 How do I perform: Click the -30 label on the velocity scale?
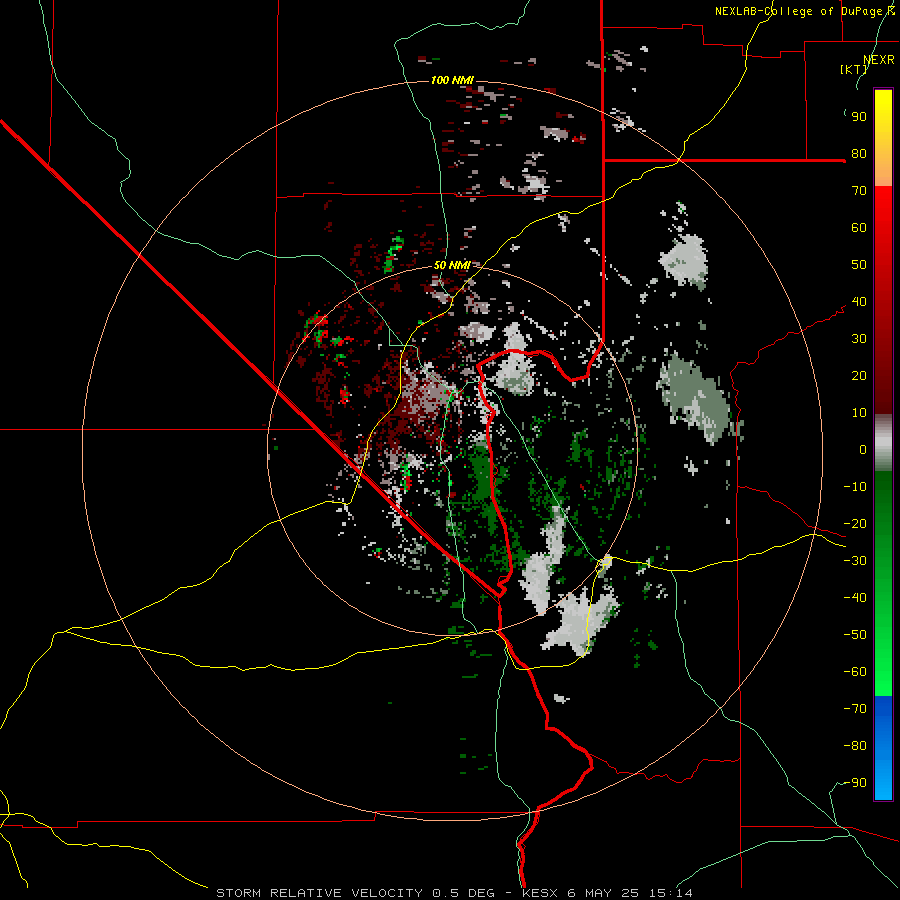click(x=855, y=561)
